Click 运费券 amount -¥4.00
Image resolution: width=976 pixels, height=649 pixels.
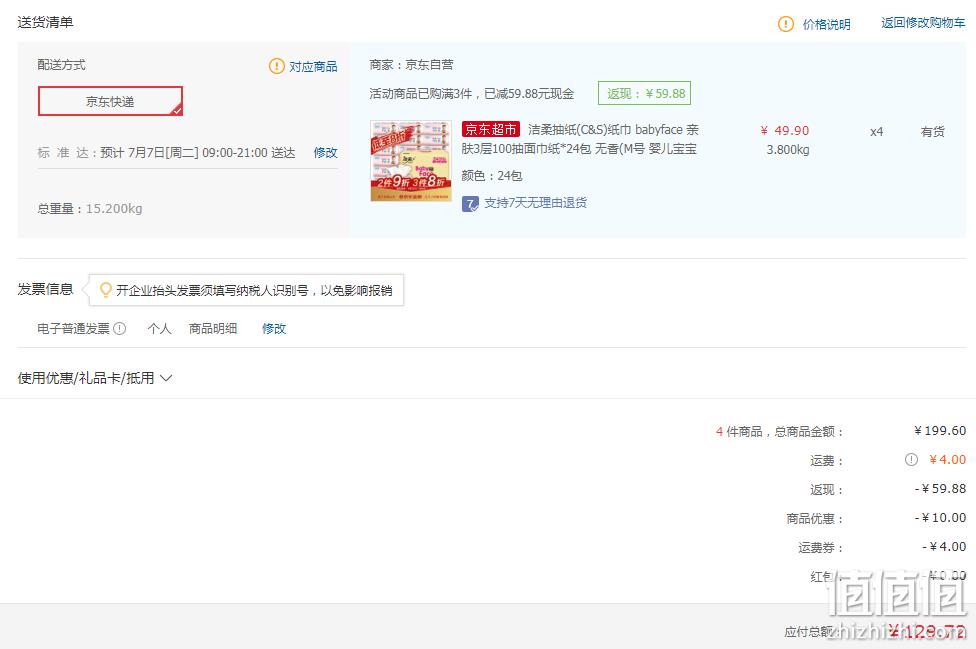(x=944, y=546)
